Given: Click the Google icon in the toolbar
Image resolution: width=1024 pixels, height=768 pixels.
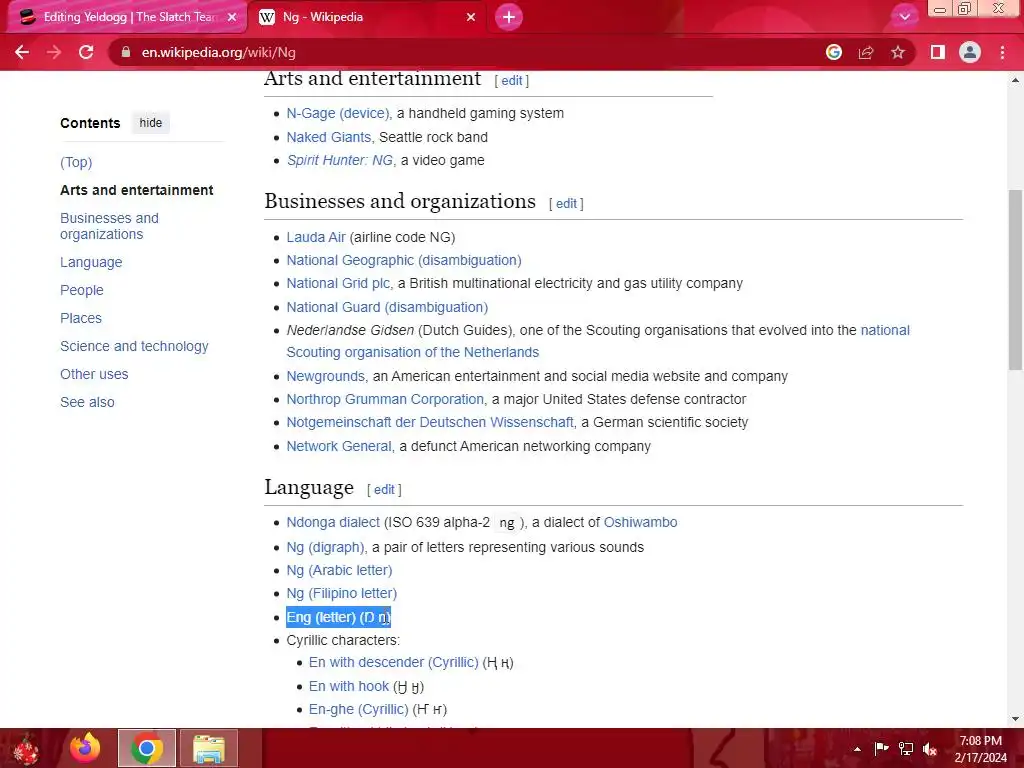Looking at the screenshot, I should [834, 52].
